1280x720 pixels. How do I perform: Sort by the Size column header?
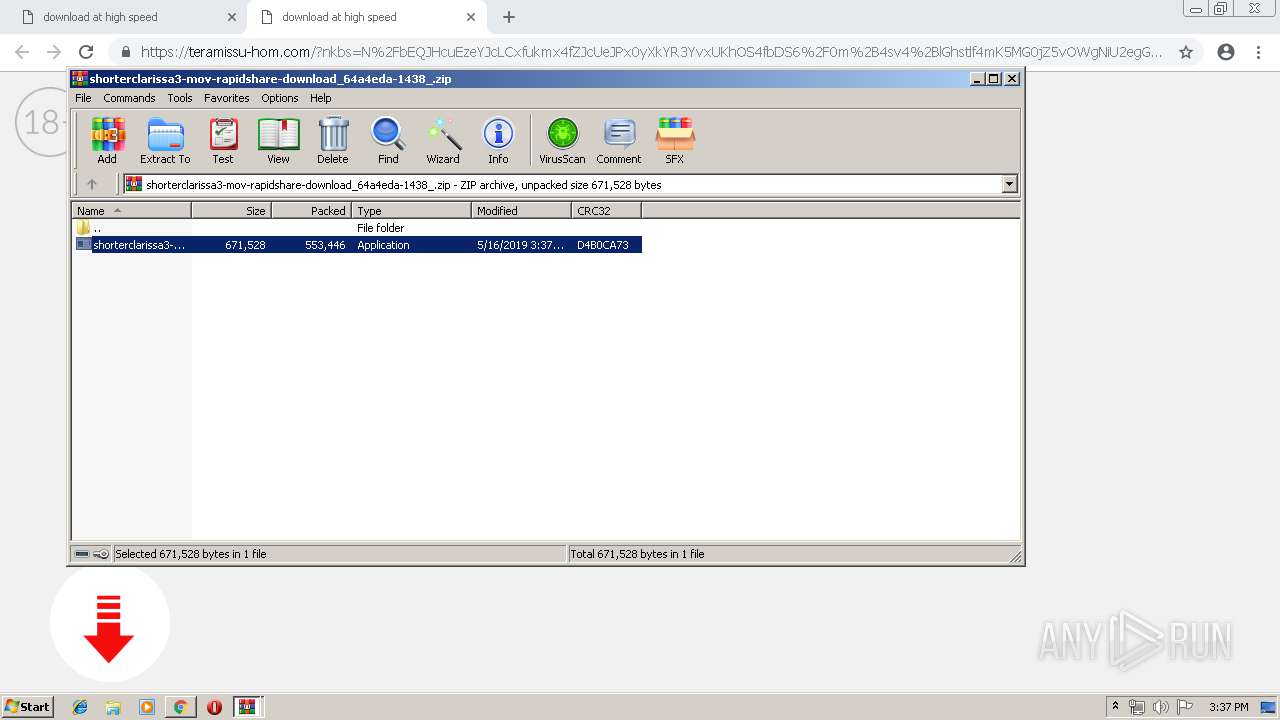pos(231,210)
